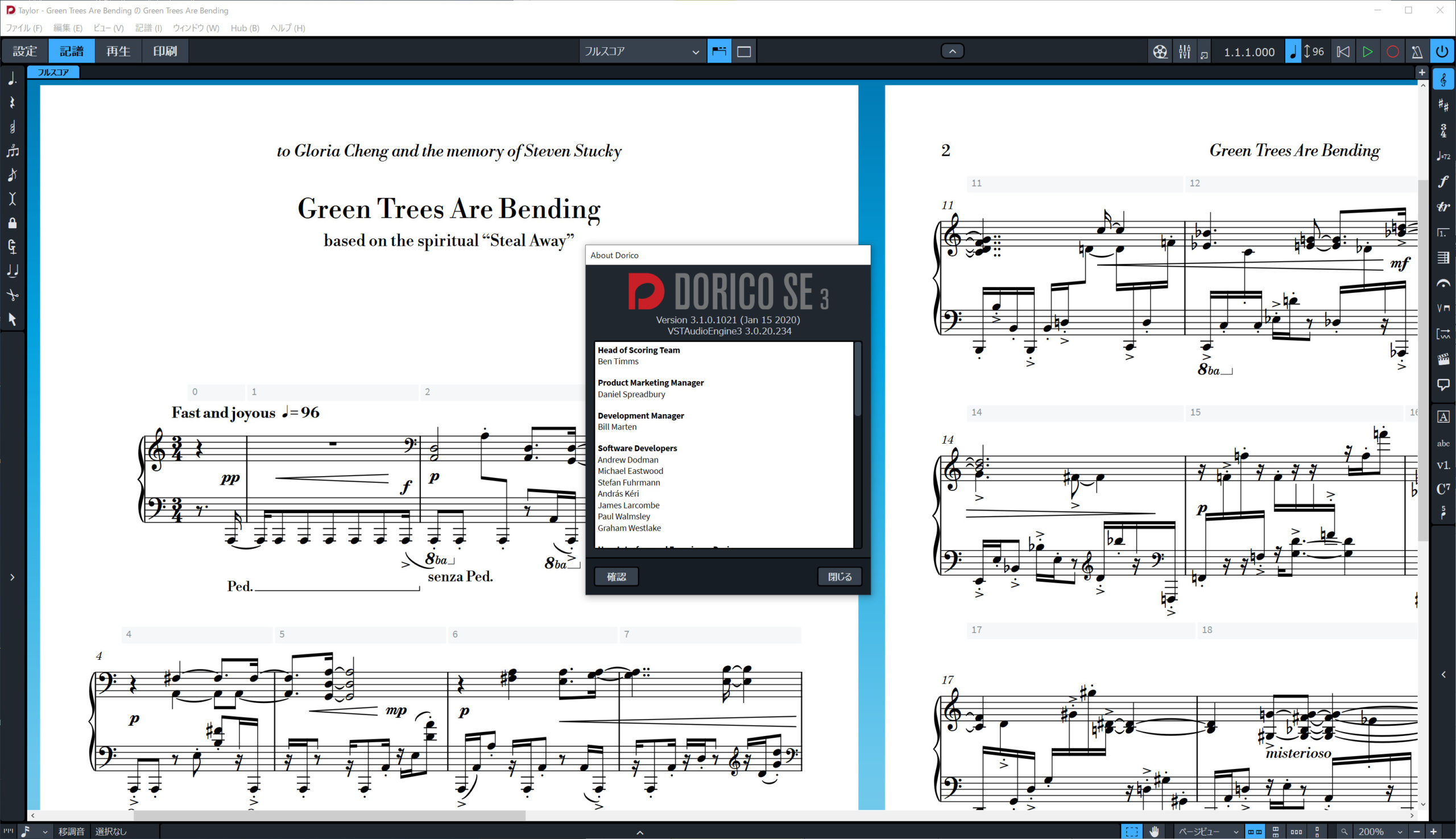Select the chord input tool

(12, 127)
